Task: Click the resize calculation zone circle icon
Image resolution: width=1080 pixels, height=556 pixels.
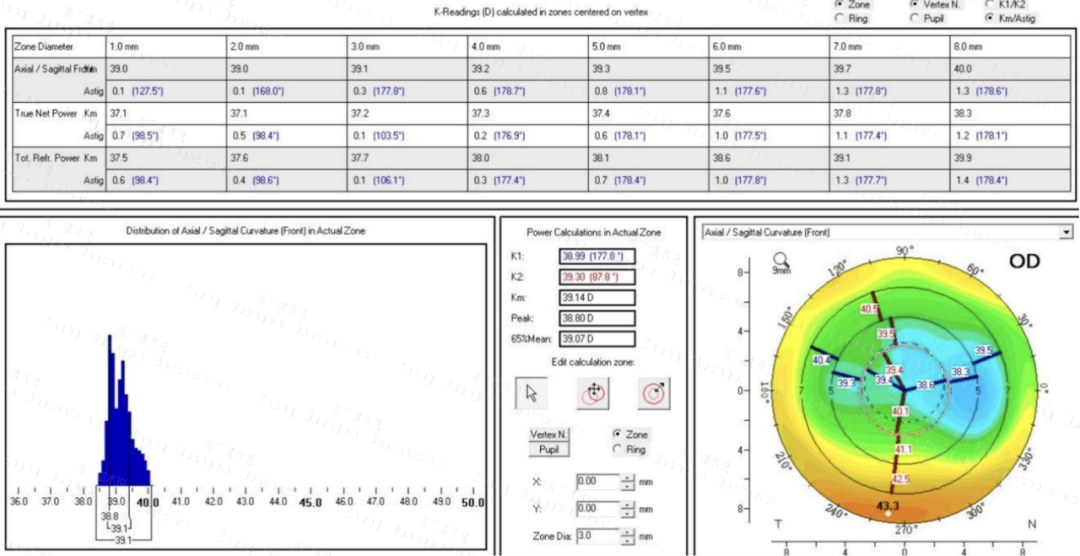Action: [x=653, y=393]
